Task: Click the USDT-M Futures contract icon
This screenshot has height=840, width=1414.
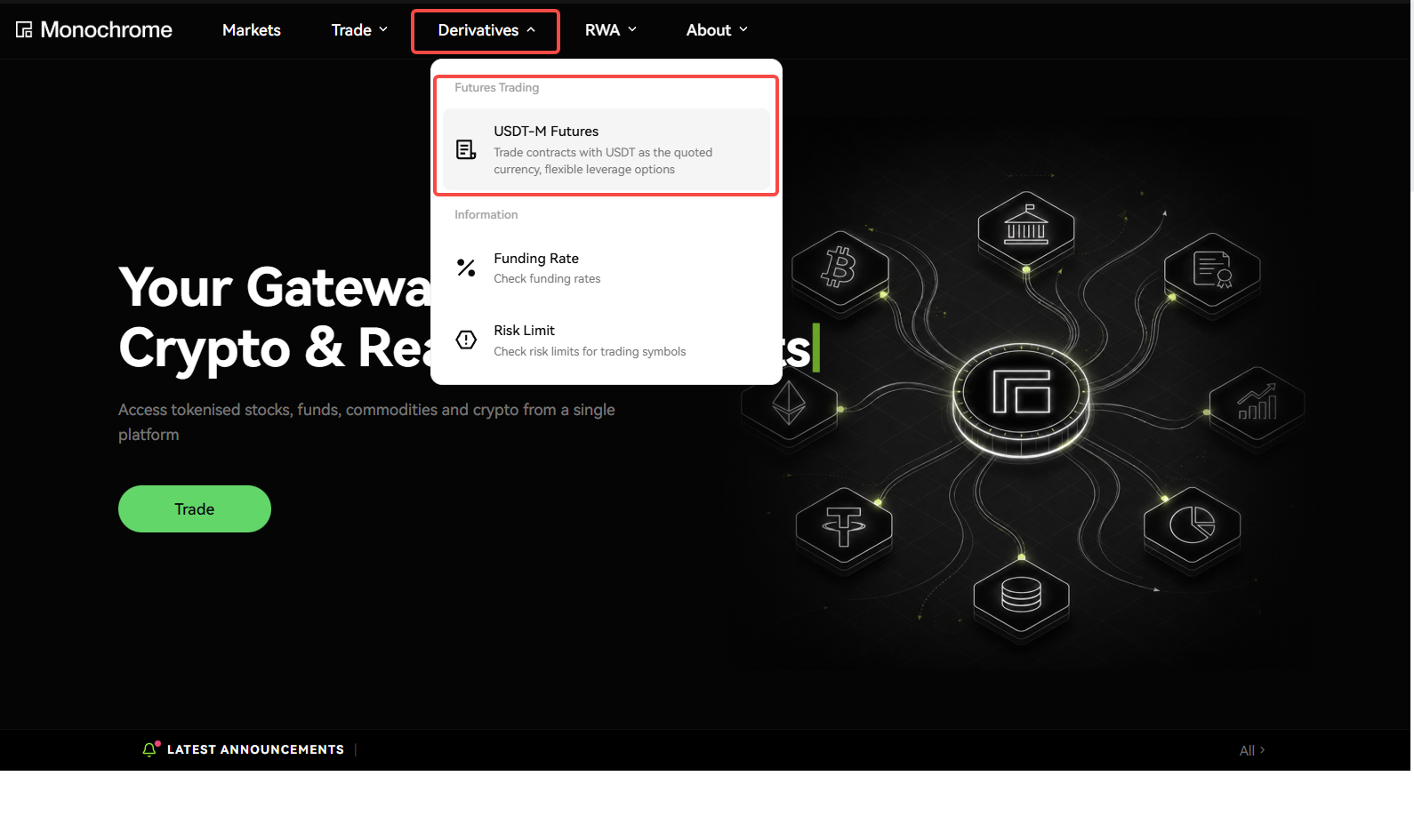Action: coord(466,149)
